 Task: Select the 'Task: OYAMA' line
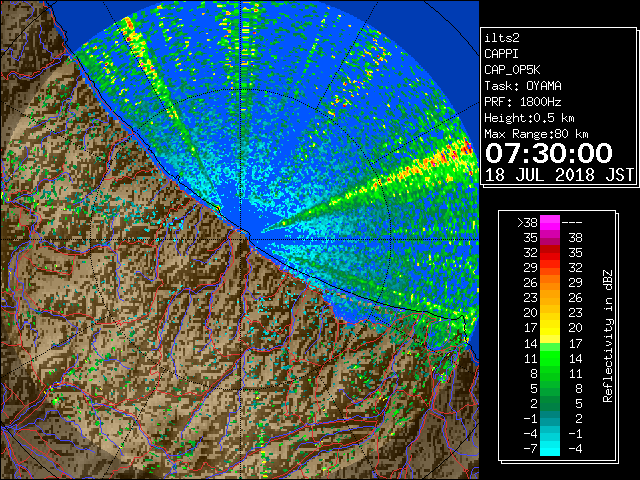point(523,86)
